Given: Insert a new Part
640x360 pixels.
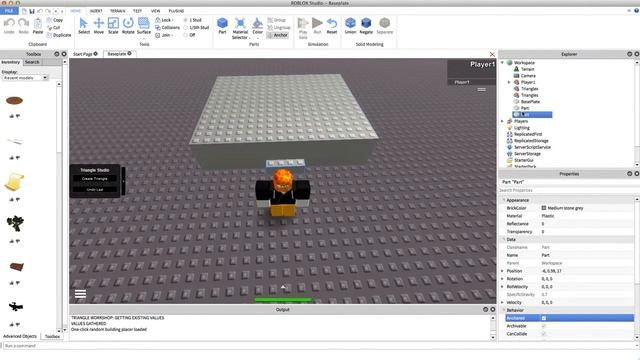Looking at the screenshot, I should click(x=222, y=26).
